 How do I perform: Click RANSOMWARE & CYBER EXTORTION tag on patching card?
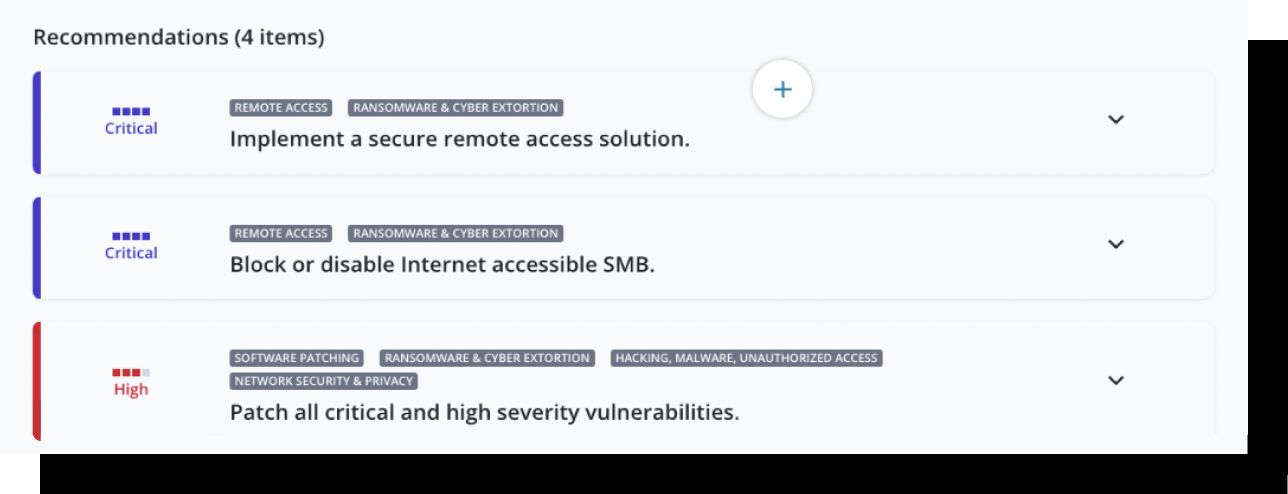click(x=487, y=358)
